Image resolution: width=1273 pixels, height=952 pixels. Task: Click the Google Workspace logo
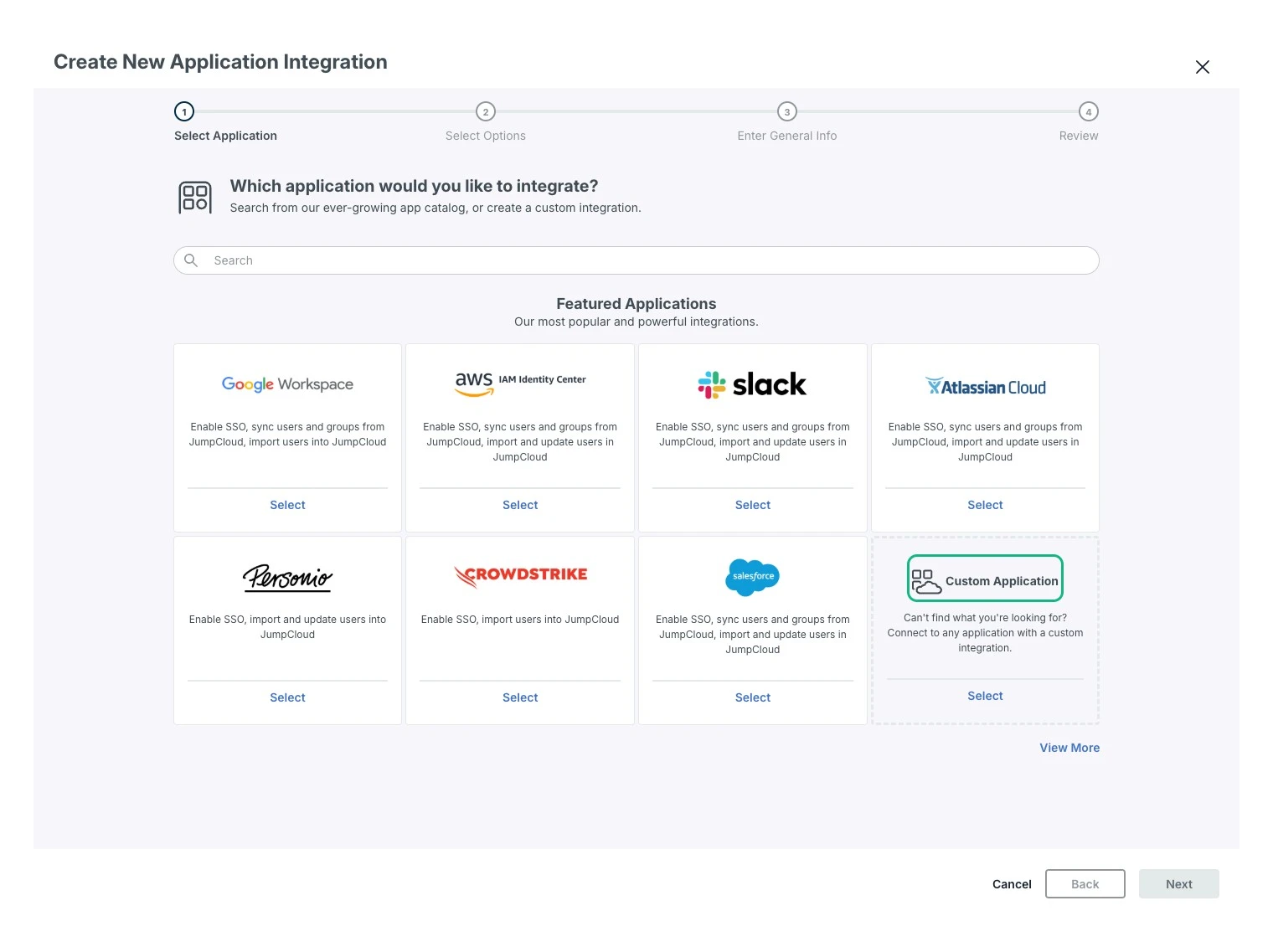[x=287, y=384]
